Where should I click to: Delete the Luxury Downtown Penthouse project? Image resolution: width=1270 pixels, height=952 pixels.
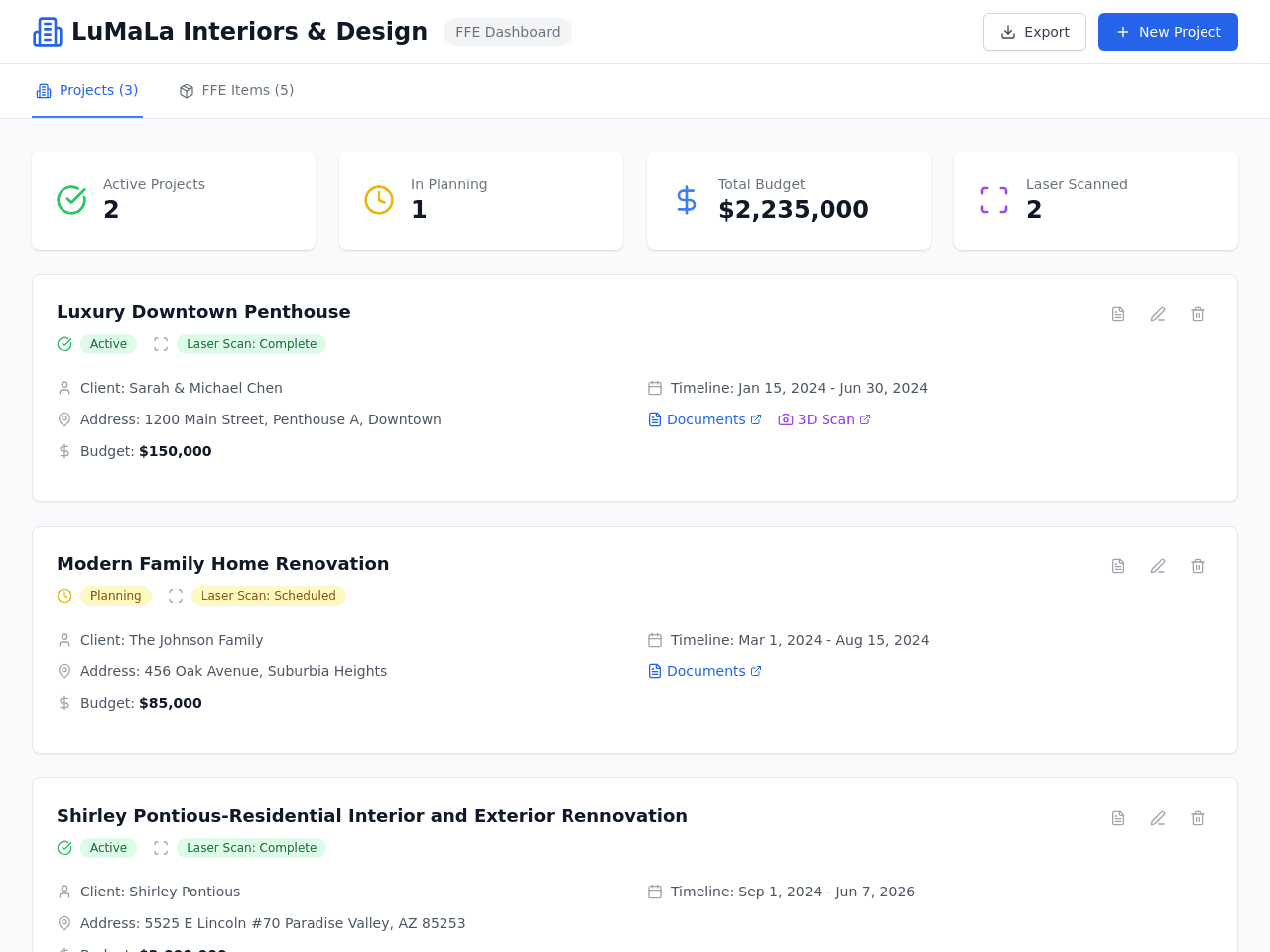(1198, 314)
